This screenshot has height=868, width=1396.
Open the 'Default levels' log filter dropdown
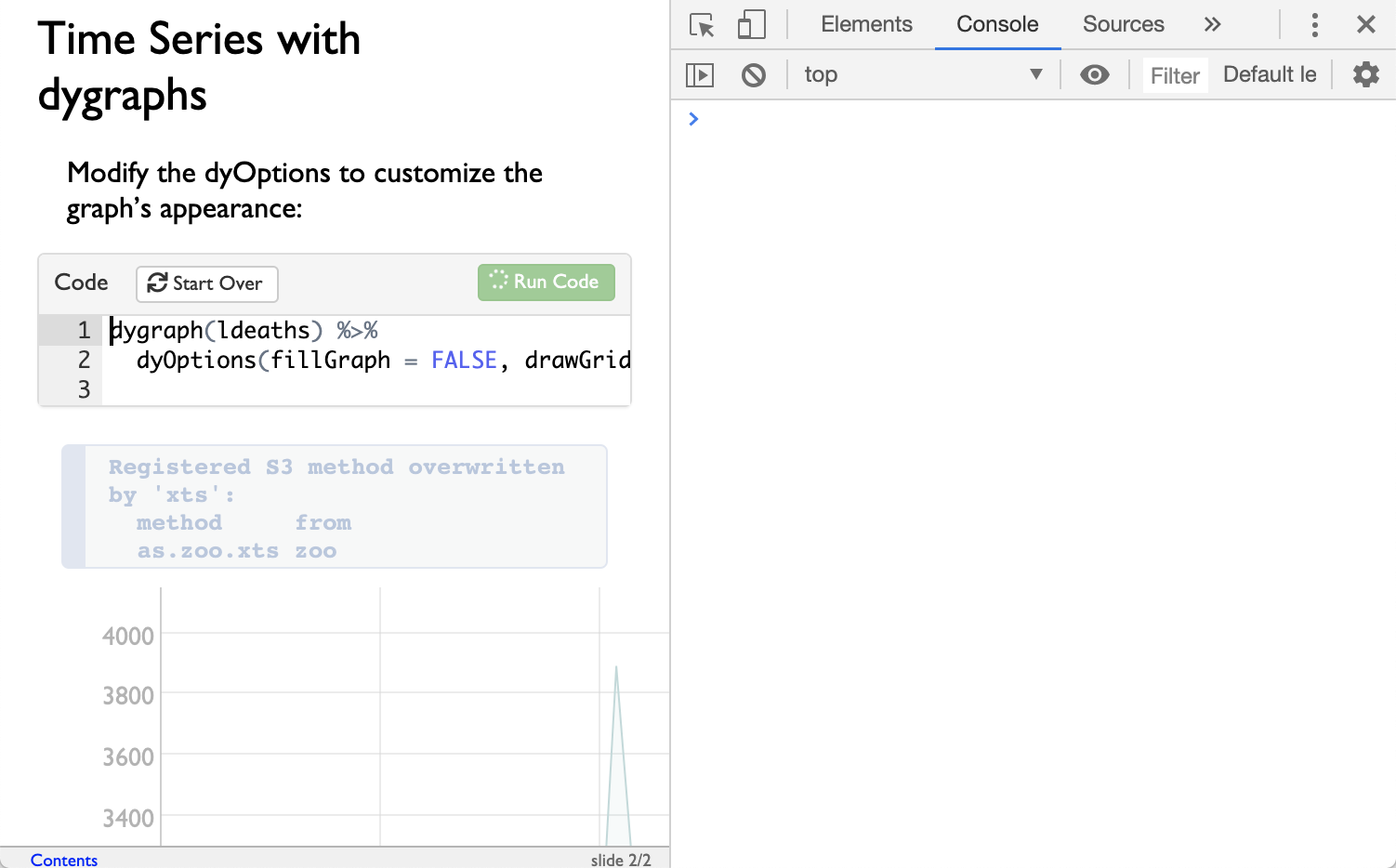point(1270,74)
